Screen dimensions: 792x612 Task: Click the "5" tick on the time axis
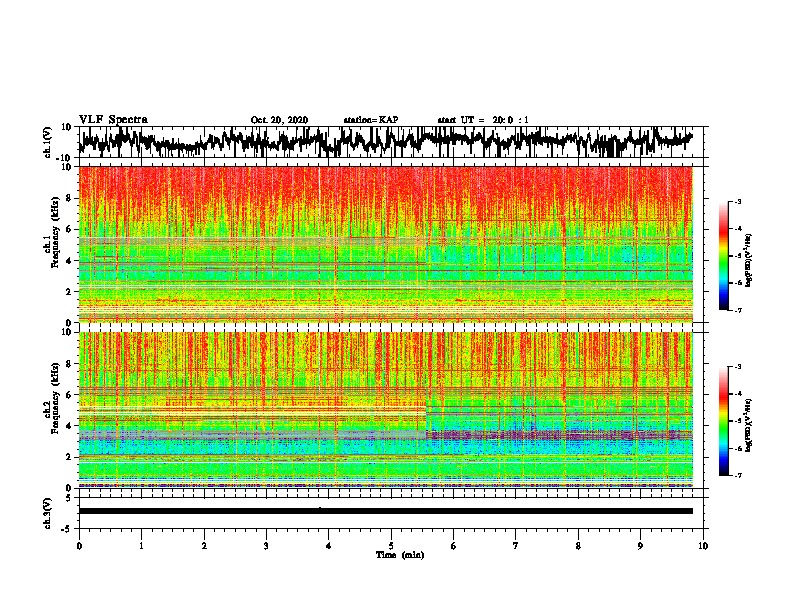(x=391, y=546)
